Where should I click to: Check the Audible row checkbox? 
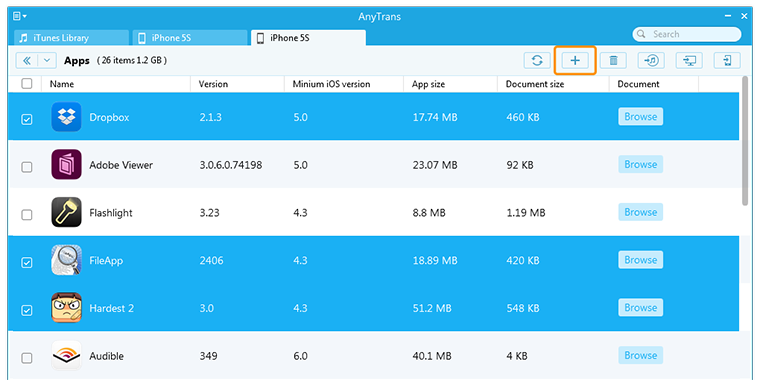coord(27,358)
